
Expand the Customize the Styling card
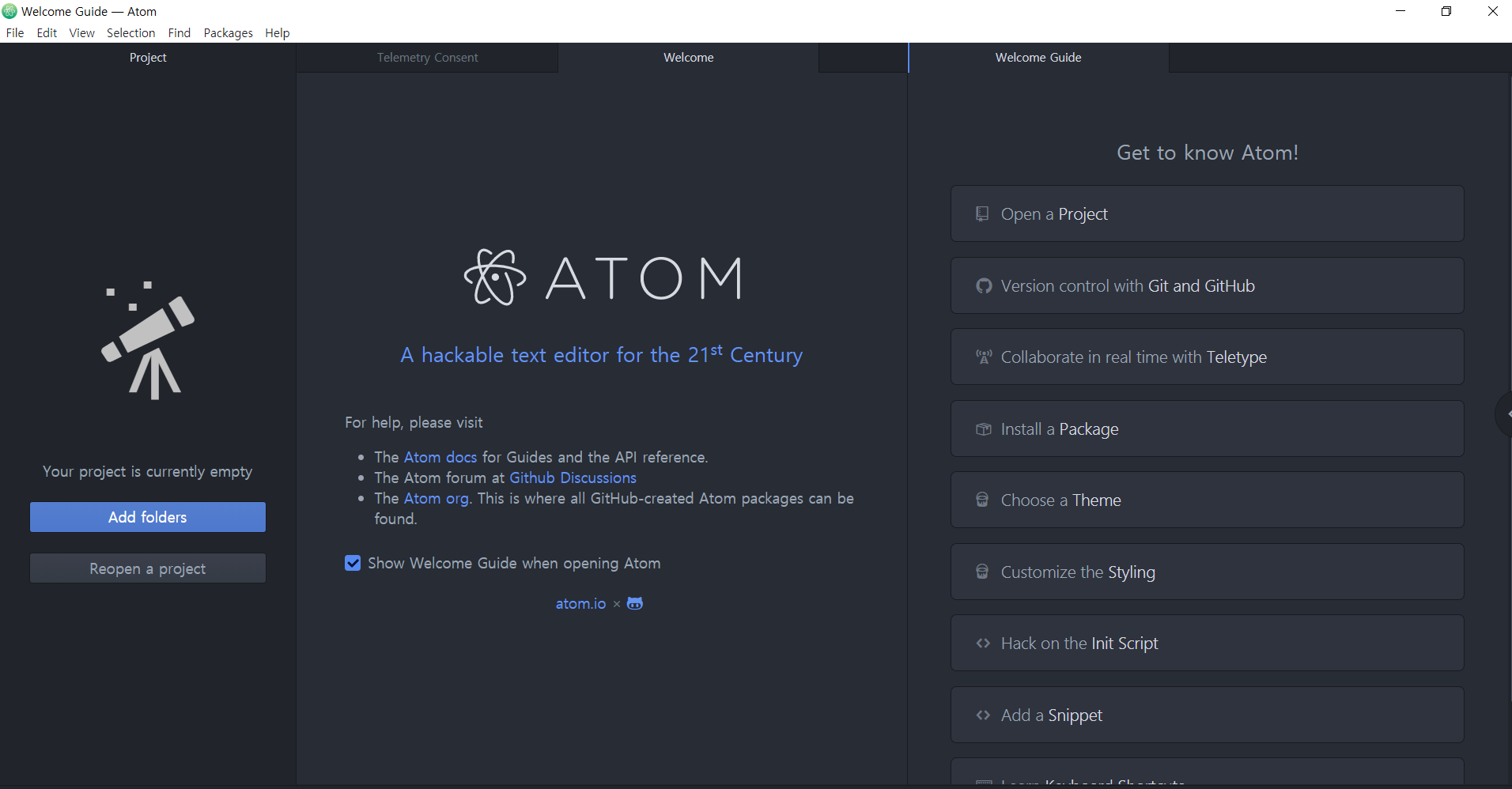(x=1207, y=572)
